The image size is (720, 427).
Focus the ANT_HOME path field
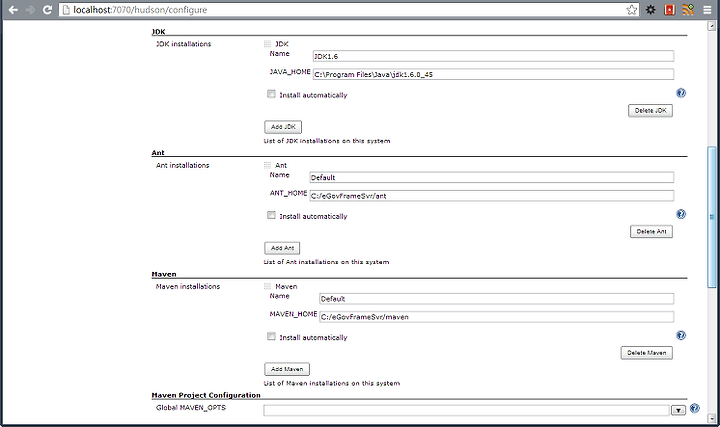click(492, 196)
